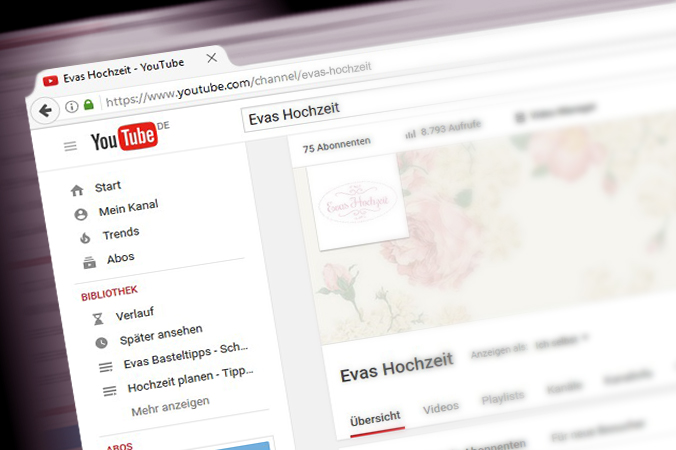676x450 pixels.
Task: Open Später ansehen list
Action: (x=161, y=334)
